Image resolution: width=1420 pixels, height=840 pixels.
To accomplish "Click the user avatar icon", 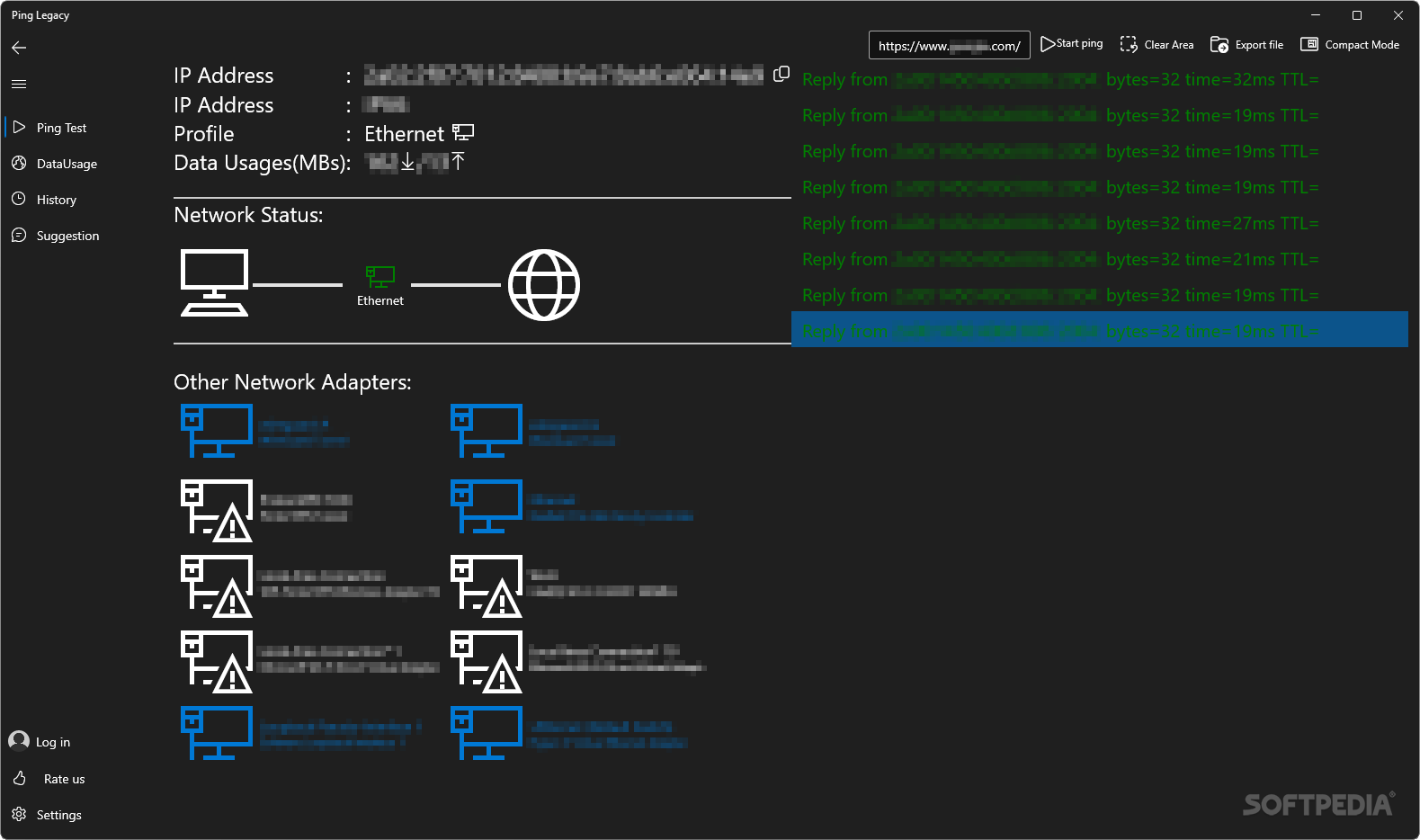I will 19,740.
